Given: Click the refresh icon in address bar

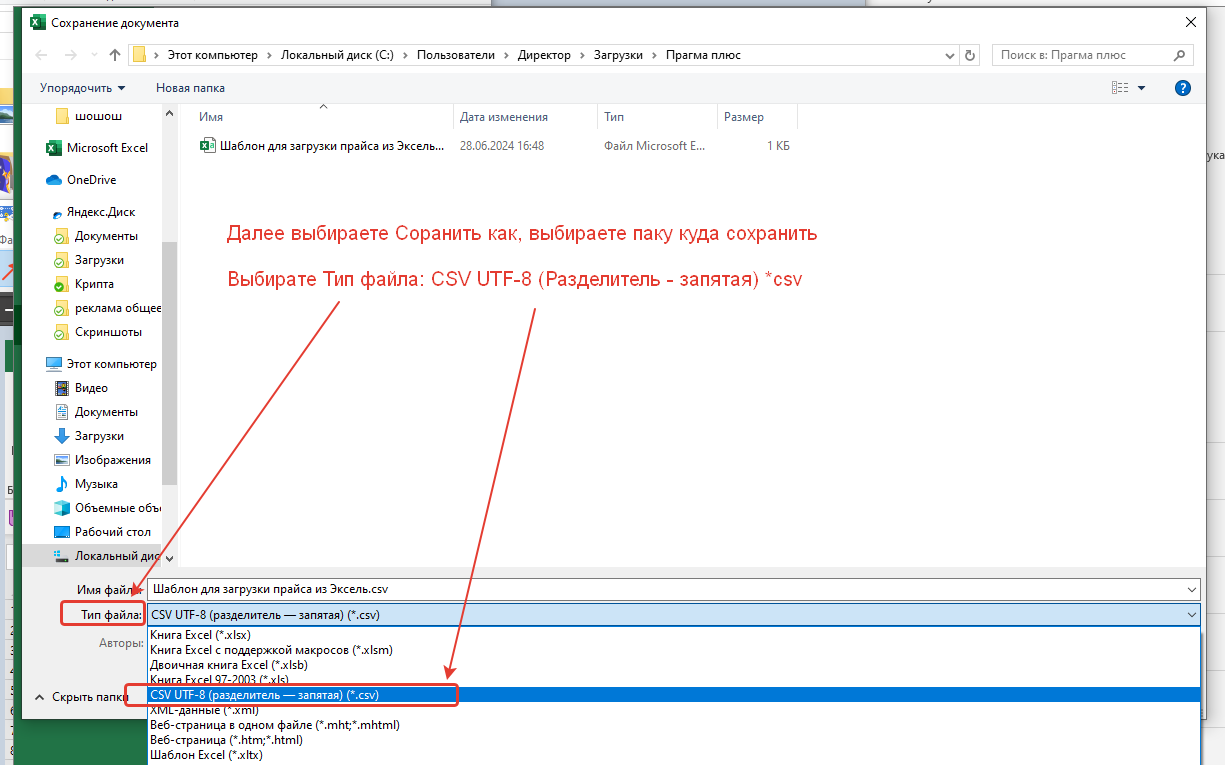Looking at the screenshot, I should click(x=969, y=55).
